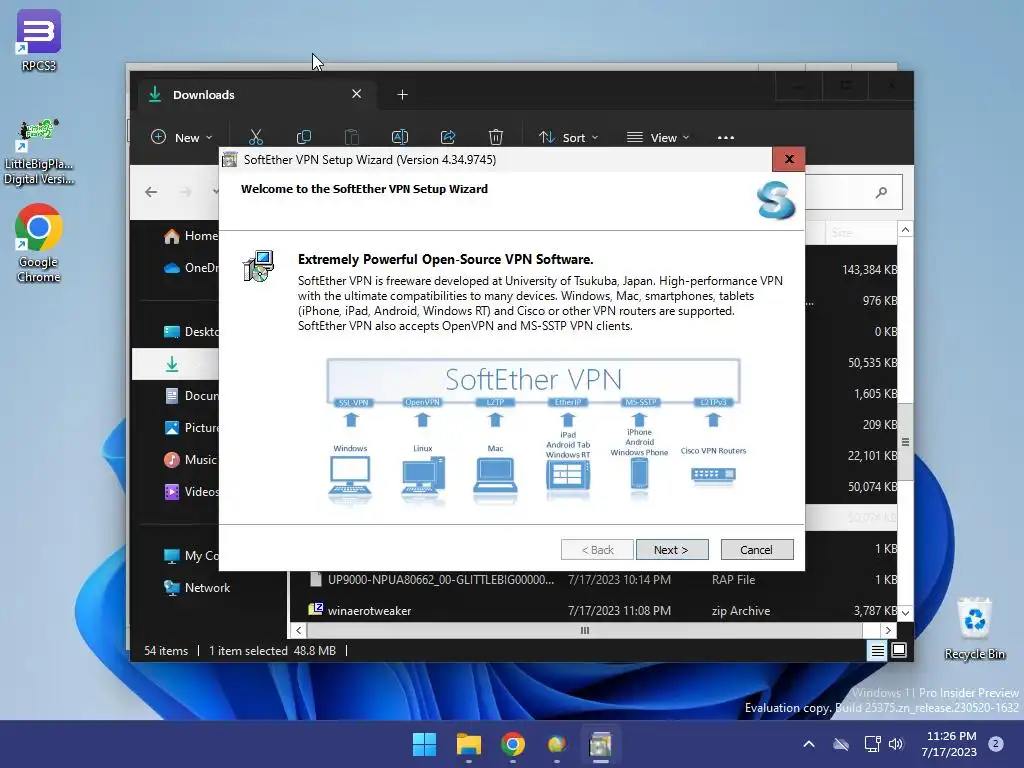The height and width of the screenshot is (768, 1024).
Task: Click the Paste icon in Explorer toolbar
Action: click(x=351, y=137)
